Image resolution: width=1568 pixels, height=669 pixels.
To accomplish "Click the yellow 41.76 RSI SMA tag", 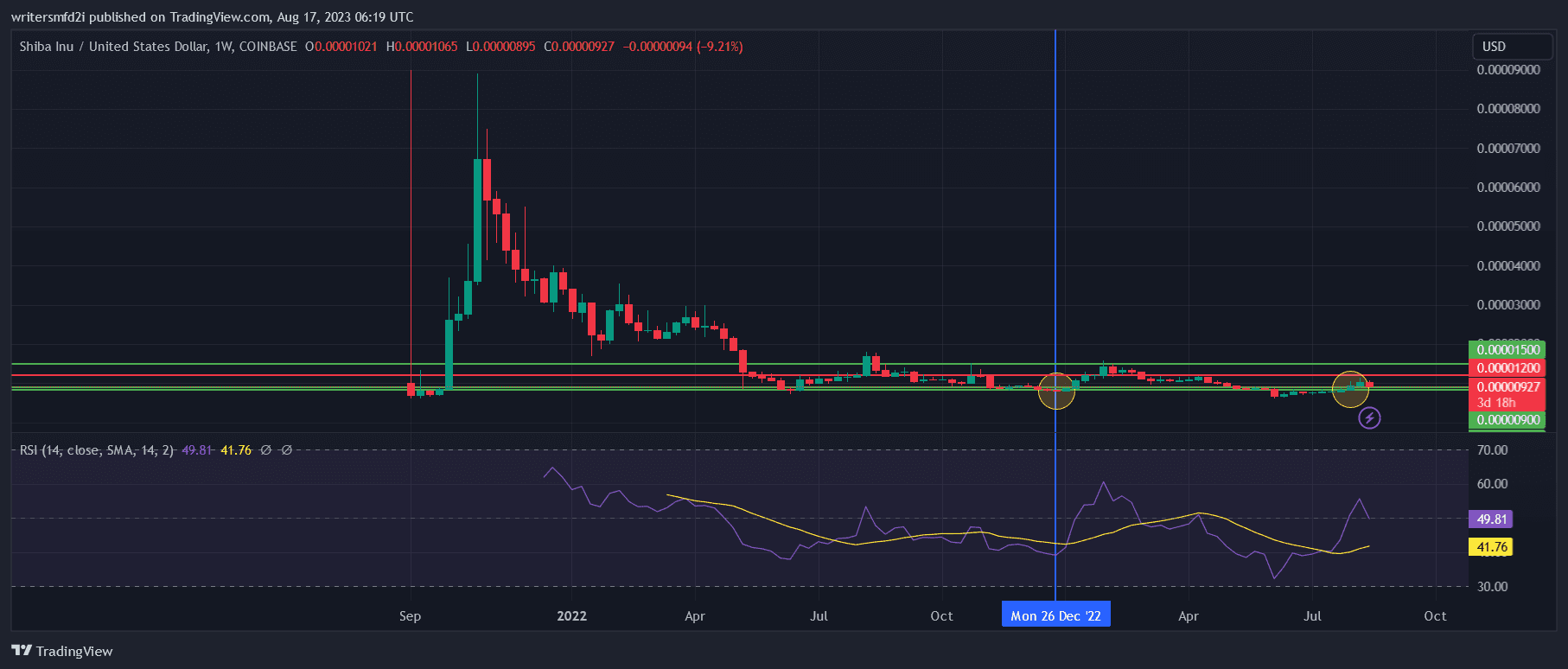I will 1491,547.
